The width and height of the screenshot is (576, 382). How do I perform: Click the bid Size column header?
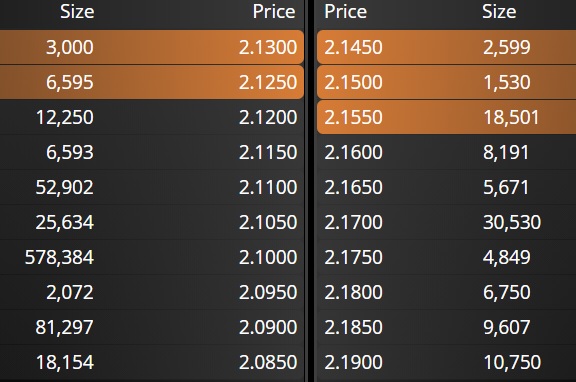click(x=77, y=12)
